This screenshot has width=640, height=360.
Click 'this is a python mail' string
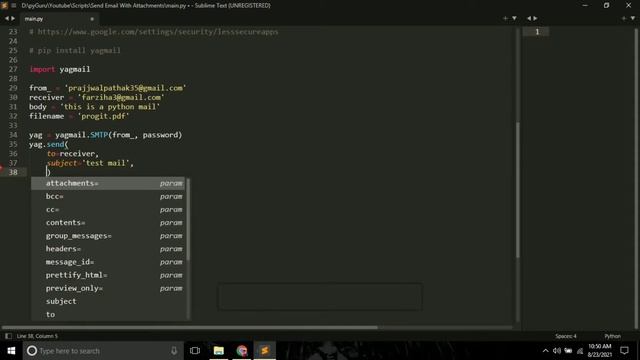point(110,107)
